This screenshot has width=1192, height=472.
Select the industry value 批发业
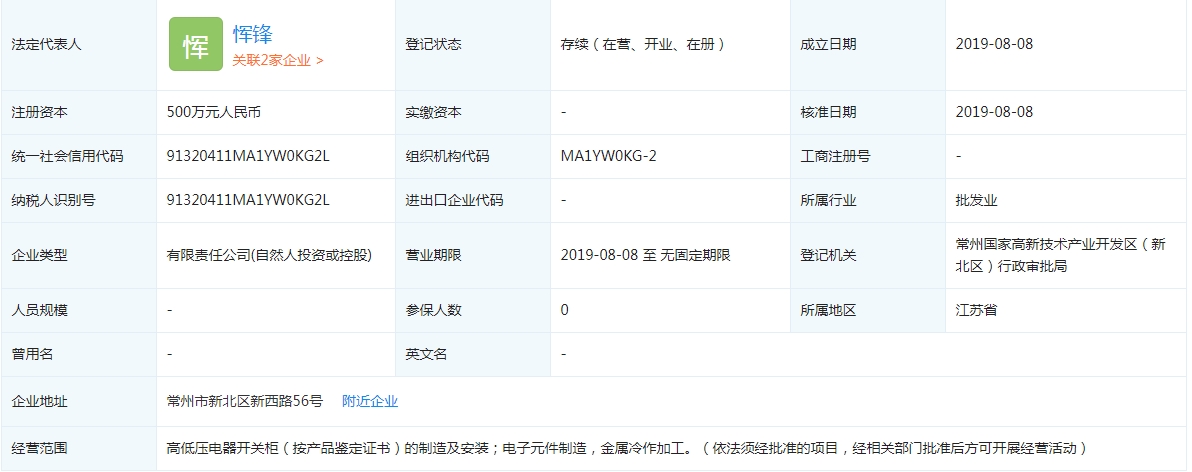976,200
